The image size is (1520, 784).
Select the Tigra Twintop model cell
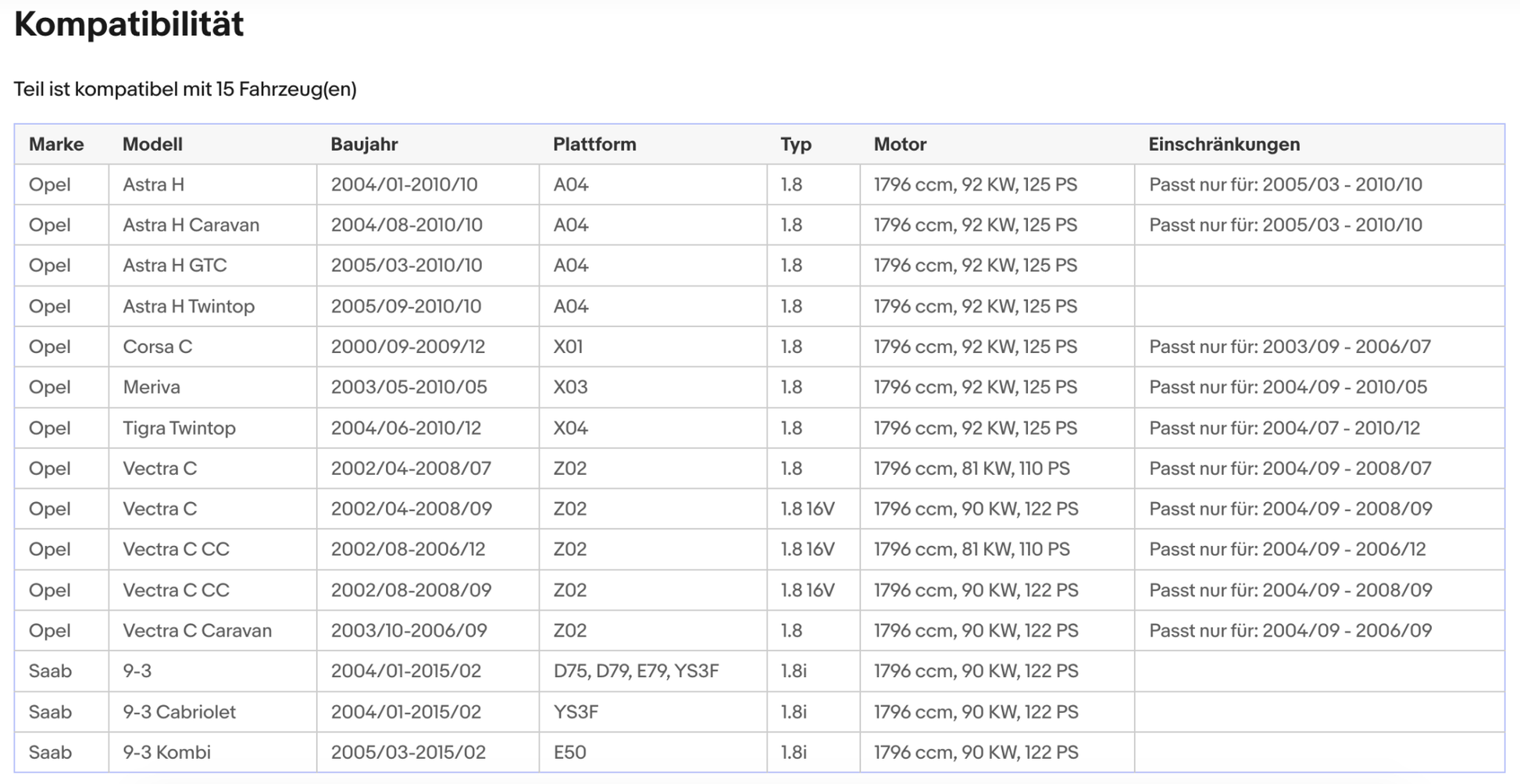[179, 428]
